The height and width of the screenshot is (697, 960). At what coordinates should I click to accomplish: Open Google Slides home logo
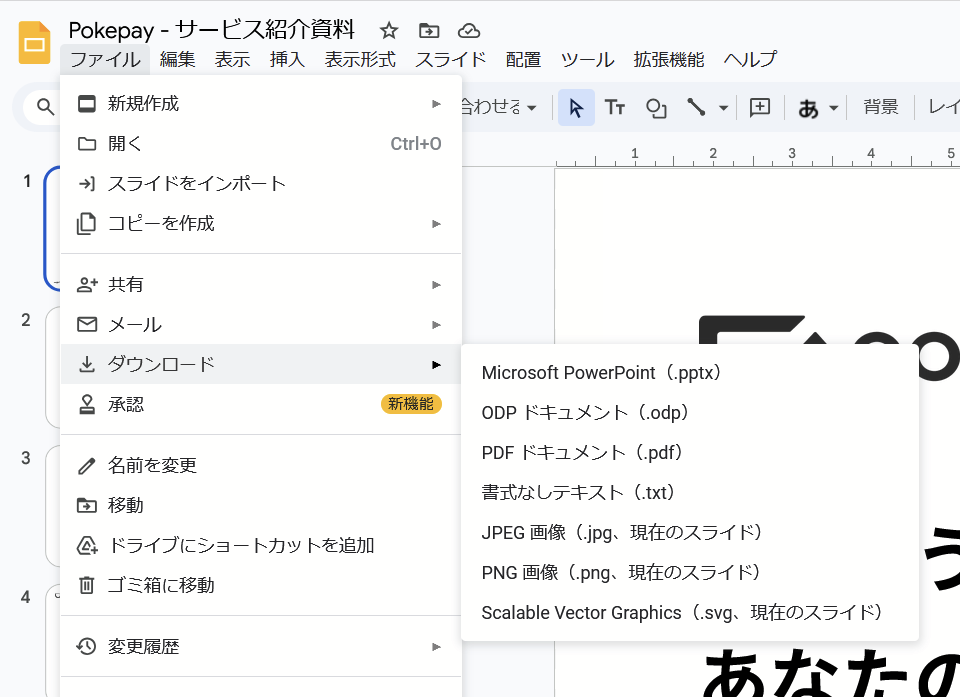click(35, 43)
